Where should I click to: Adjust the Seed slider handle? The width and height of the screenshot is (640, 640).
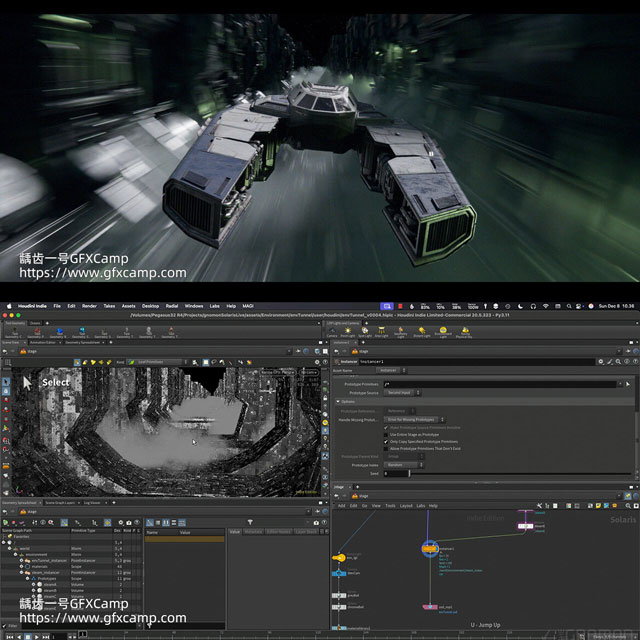click(x=409, y=473)
